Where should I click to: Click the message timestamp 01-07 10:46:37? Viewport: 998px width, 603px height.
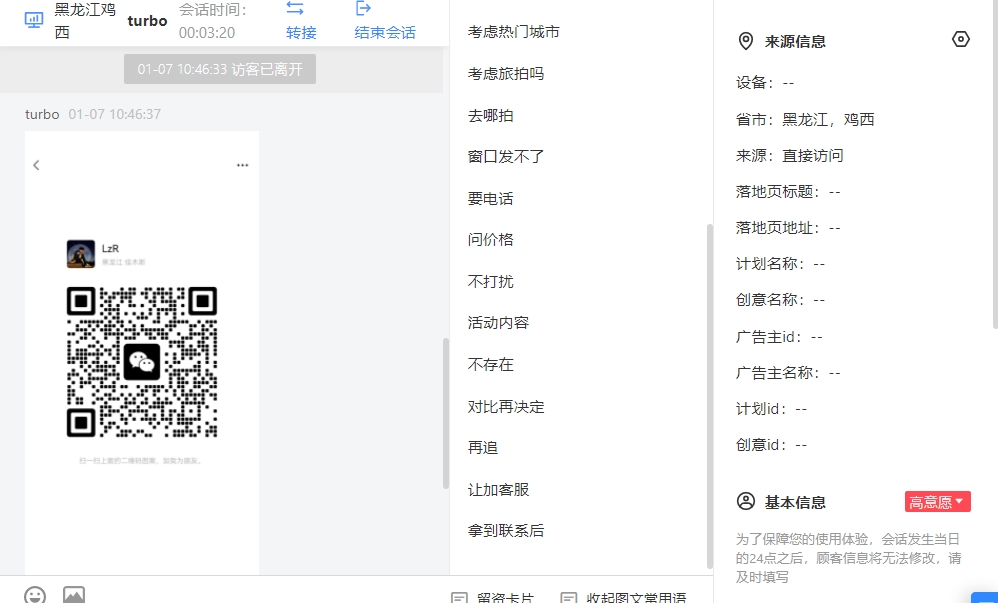115,114
